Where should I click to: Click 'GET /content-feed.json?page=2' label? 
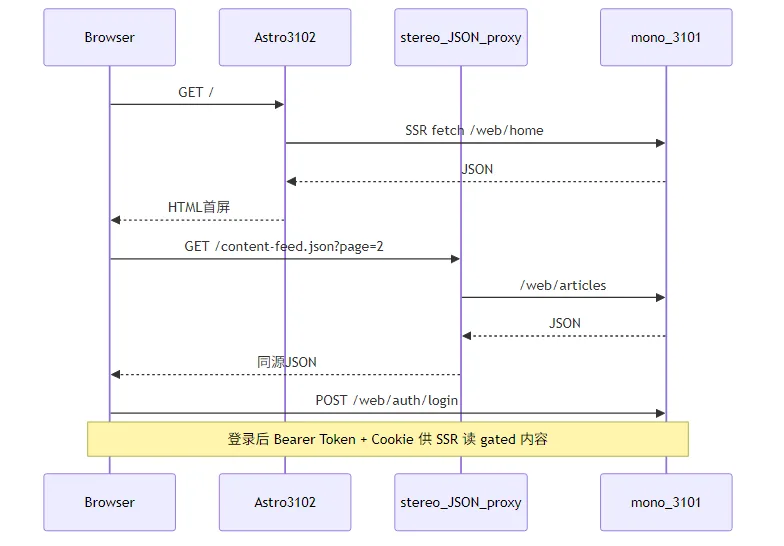pyautogui.click(x=284, y=246)
